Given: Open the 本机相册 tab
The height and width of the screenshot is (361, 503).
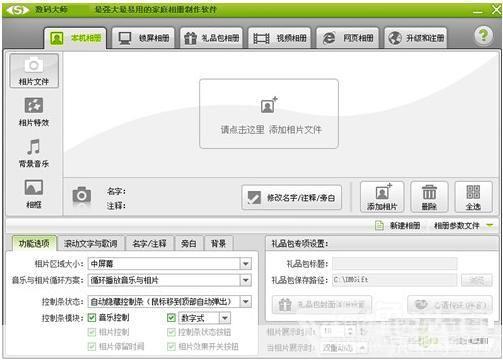Looking at the screenshot, I should point(75,38).
